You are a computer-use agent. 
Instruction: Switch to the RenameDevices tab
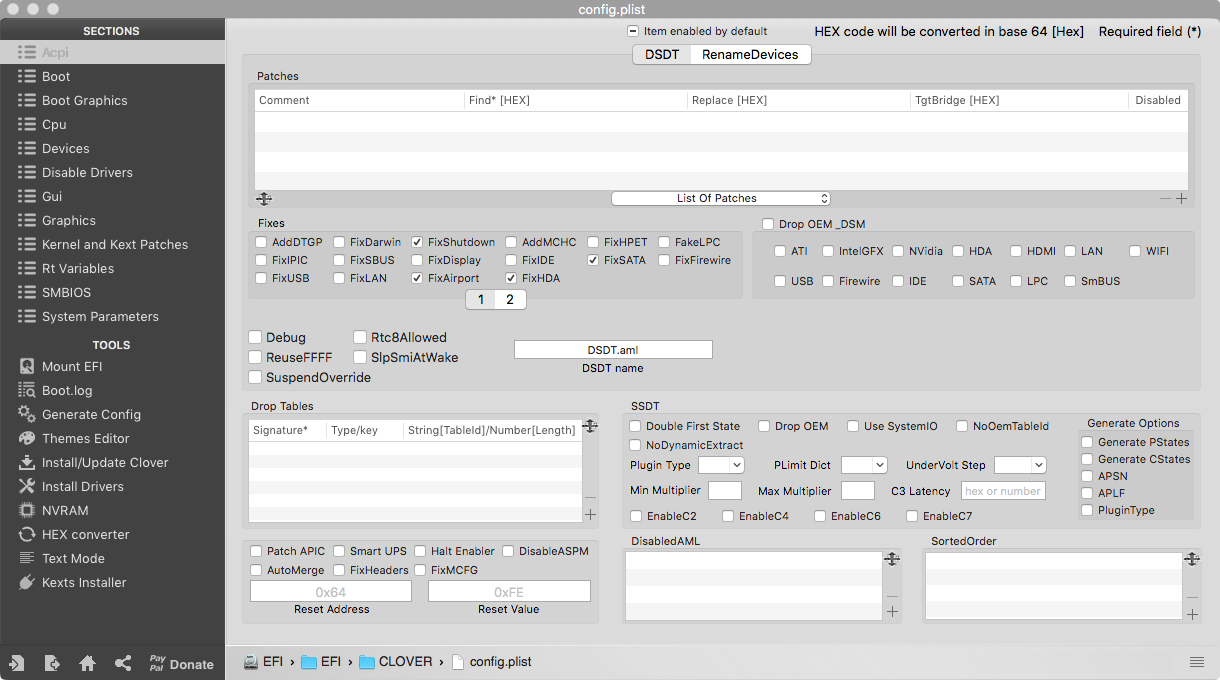pos(750,54)
